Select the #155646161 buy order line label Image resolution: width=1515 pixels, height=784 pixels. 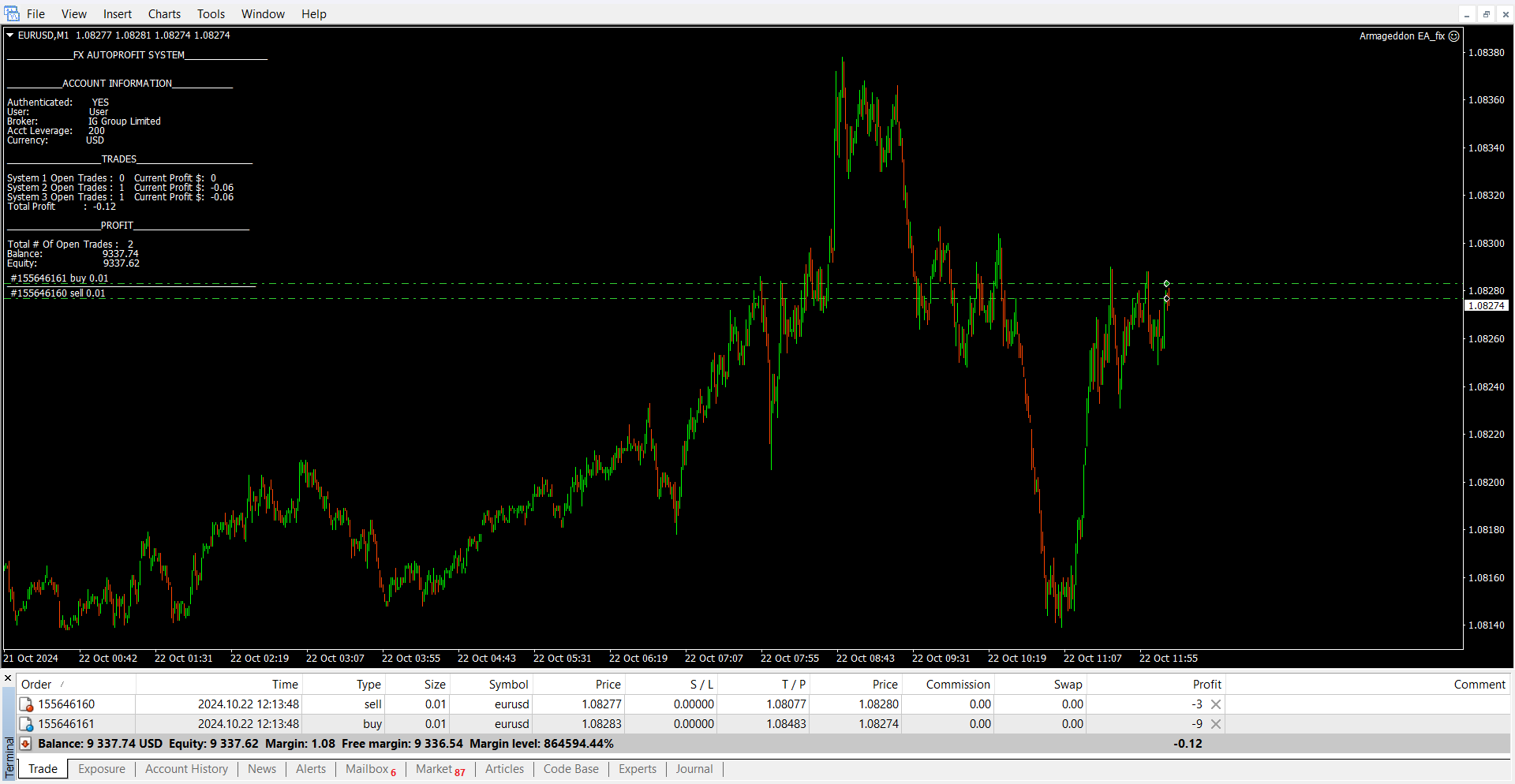(x=59, y=278)
